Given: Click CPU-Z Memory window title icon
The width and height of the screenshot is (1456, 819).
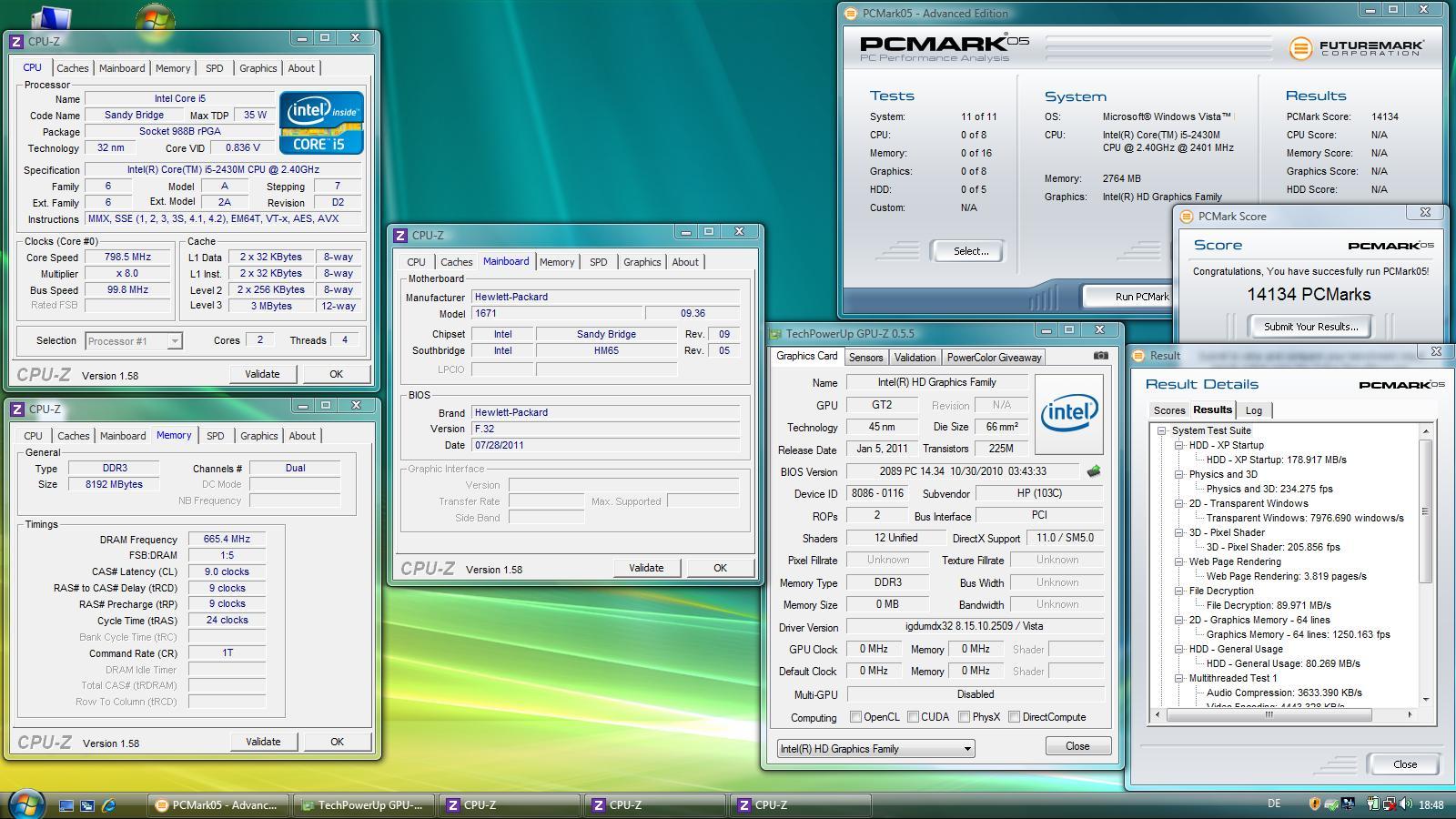Looking at the screenshot, I should tap(17, 409).
